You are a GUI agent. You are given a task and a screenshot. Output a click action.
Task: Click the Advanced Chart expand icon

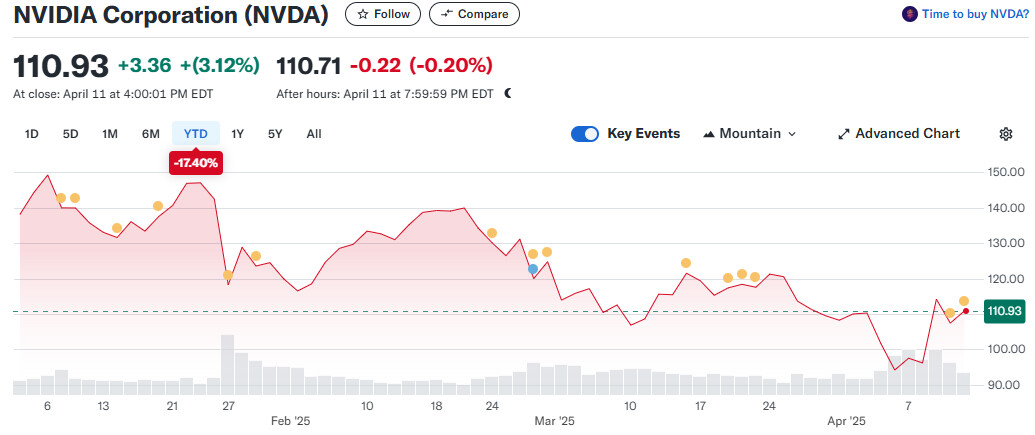coord(843,134)
